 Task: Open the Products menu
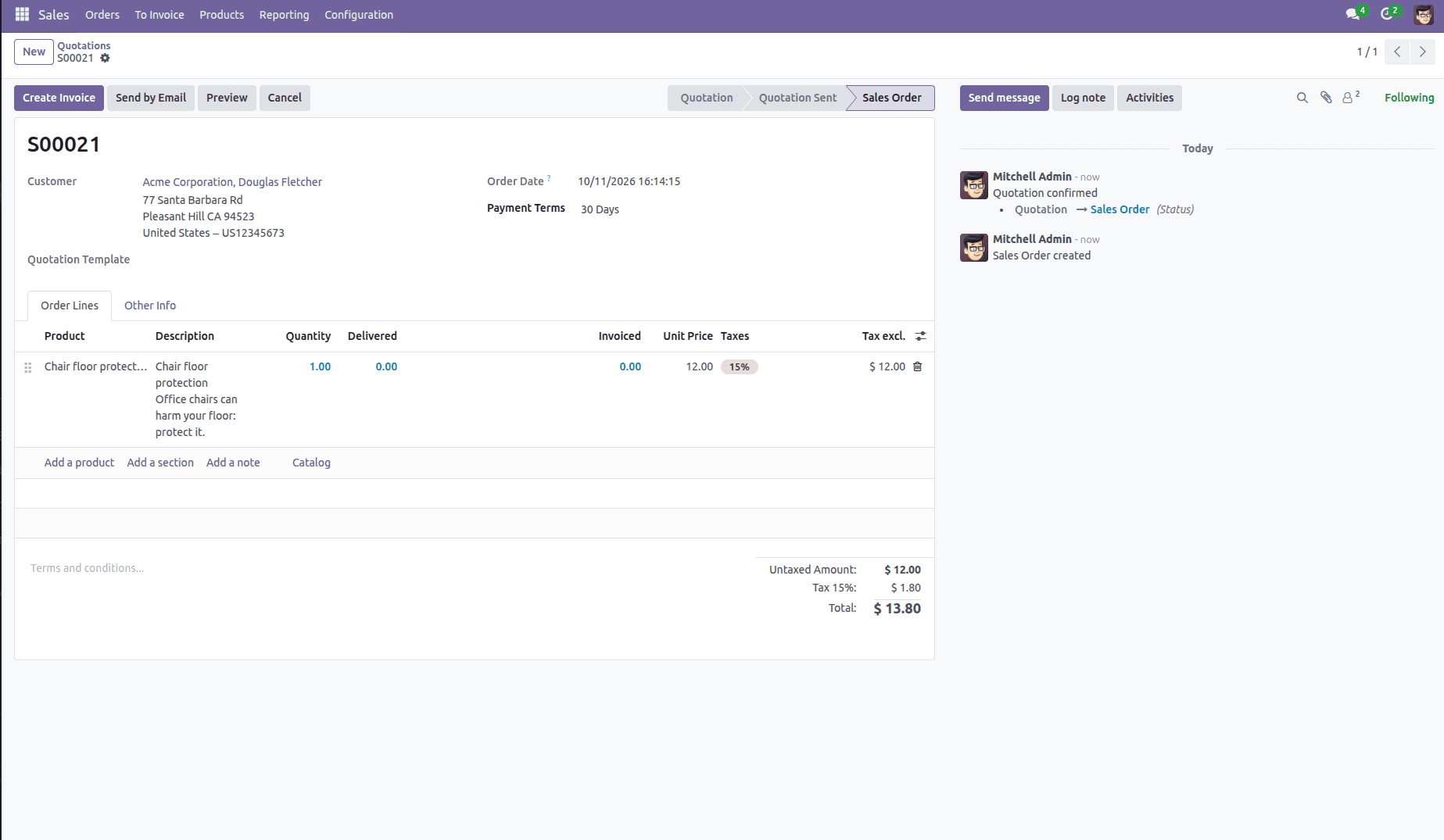pyautogui.click(x=221, y=15)
